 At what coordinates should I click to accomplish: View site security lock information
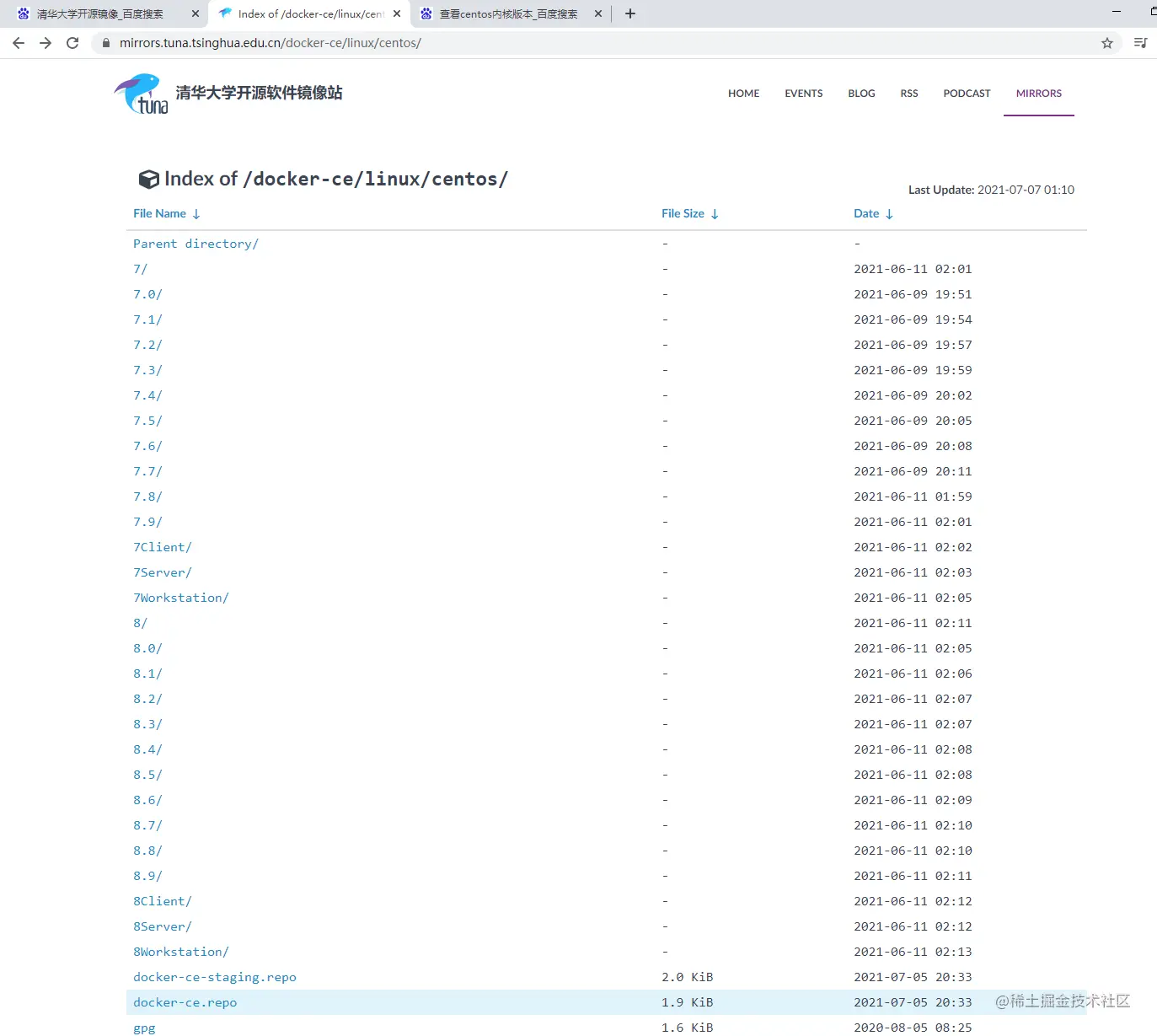click(x=106, y=43)
